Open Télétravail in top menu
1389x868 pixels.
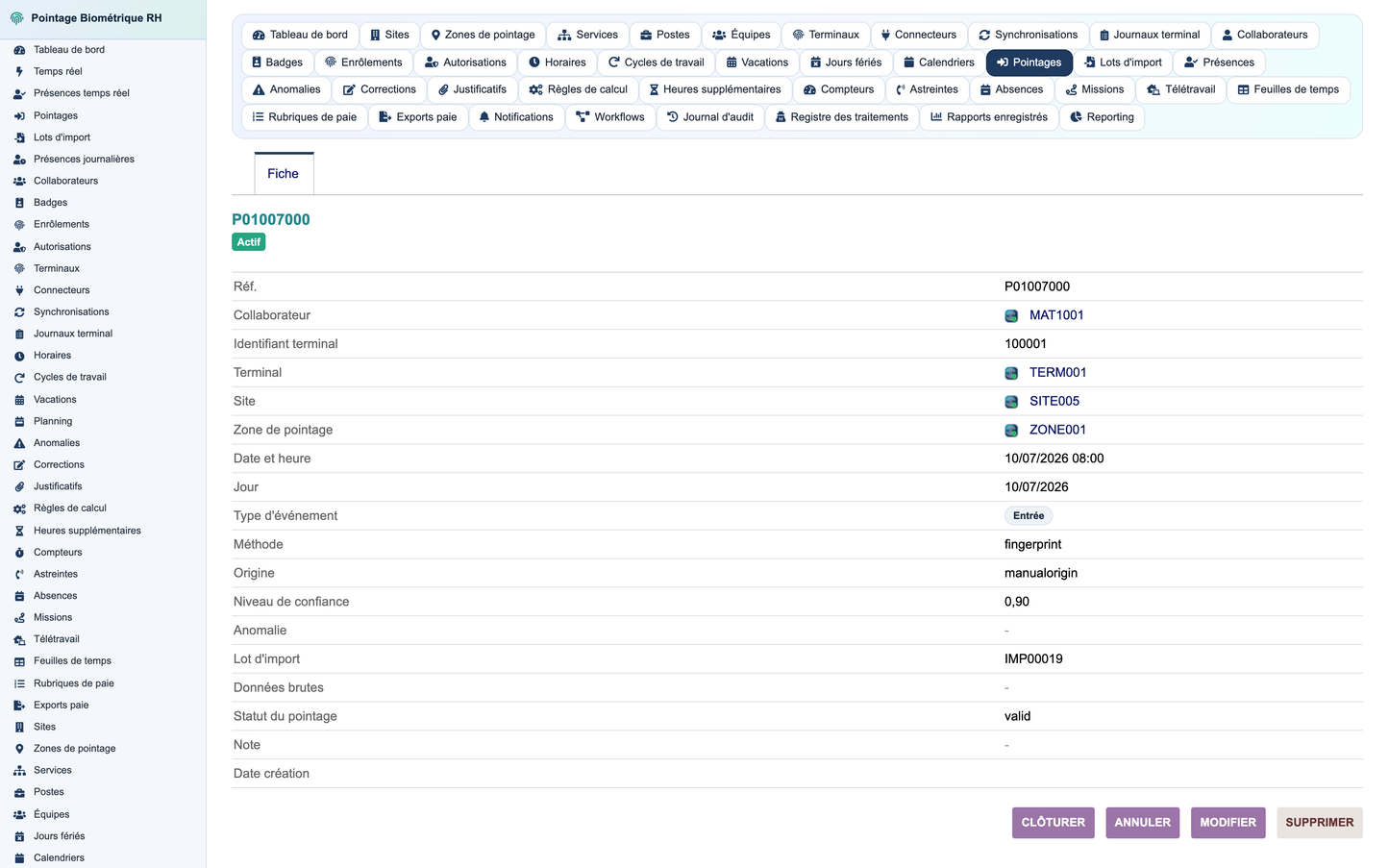(1180, 89)
